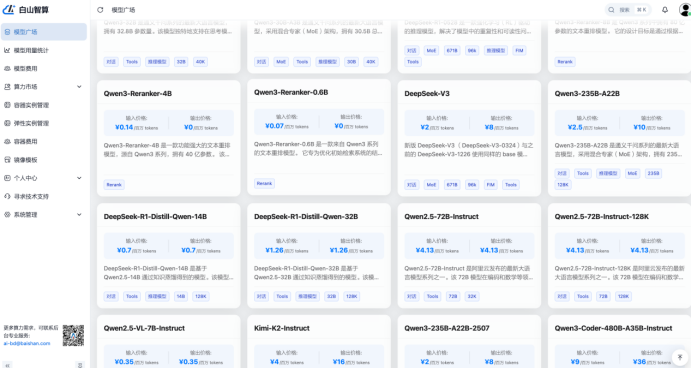Click the 镜像模板 sidebar icon
Viewport: 691px width, 368px height.
pos(7,160)
